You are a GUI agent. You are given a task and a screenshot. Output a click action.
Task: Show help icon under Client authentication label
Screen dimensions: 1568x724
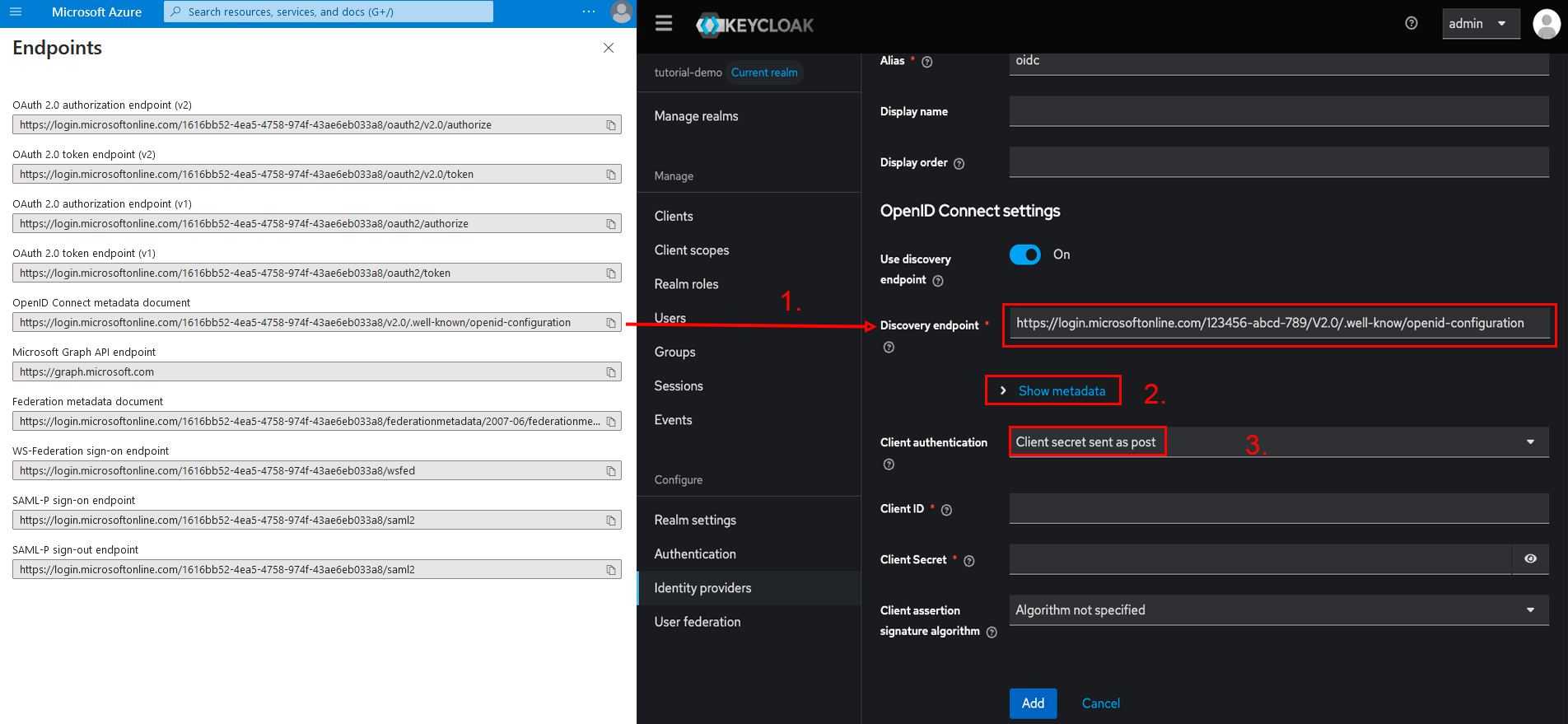889,465
